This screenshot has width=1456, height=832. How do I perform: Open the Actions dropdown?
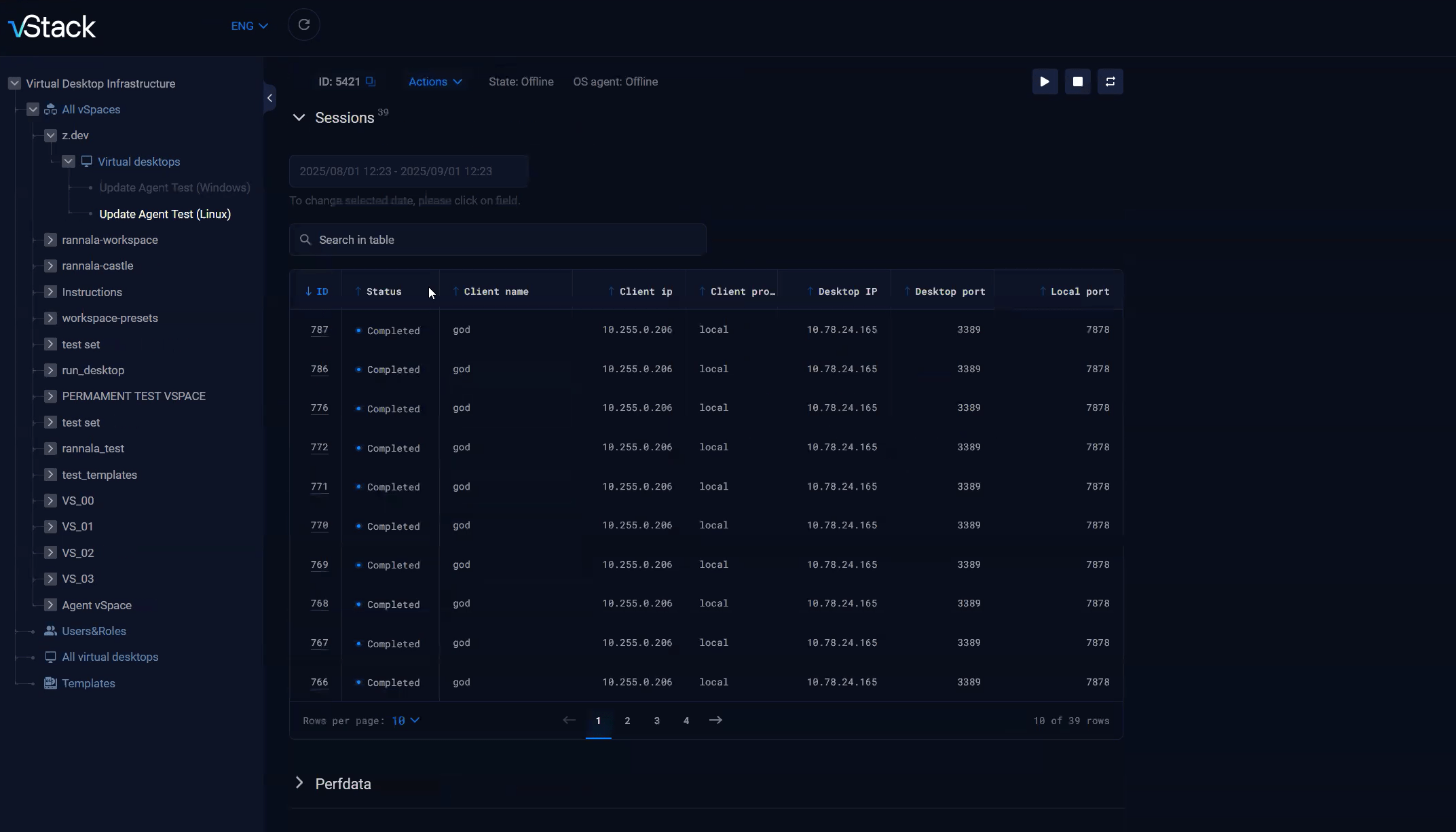point(435,82)
